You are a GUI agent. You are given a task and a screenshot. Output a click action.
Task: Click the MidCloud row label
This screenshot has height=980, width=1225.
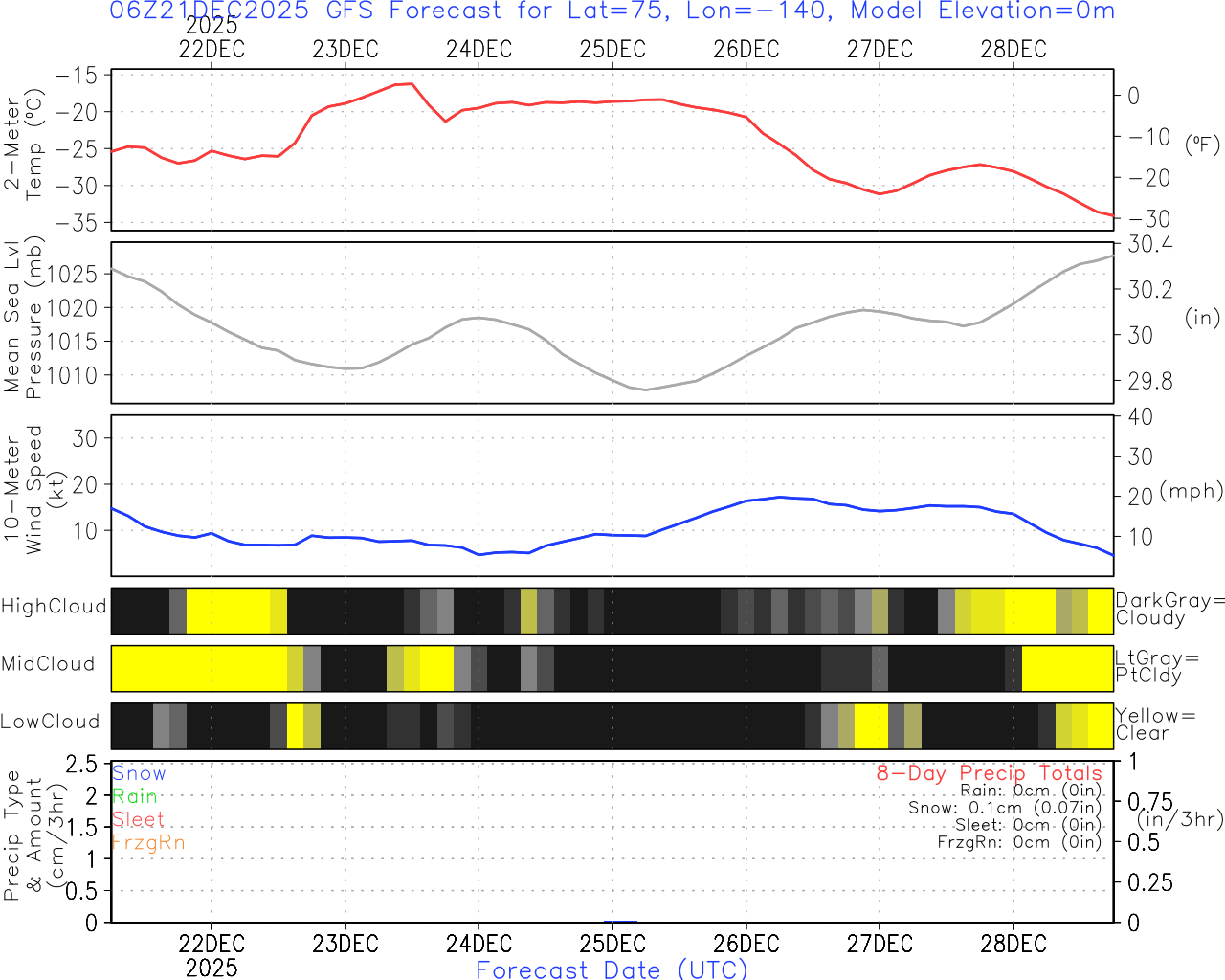[48, 664]
